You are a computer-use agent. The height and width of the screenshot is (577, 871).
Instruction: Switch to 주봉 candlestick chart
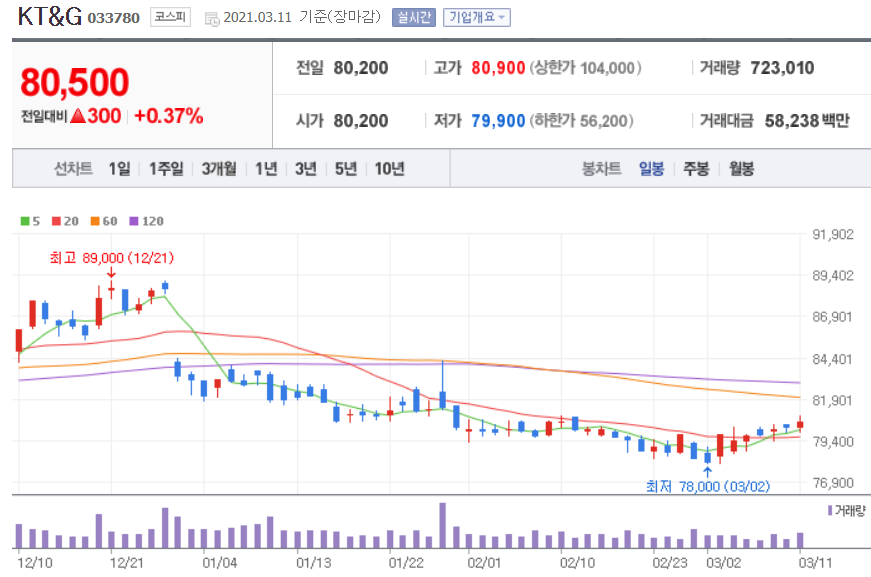click(696, 168)
